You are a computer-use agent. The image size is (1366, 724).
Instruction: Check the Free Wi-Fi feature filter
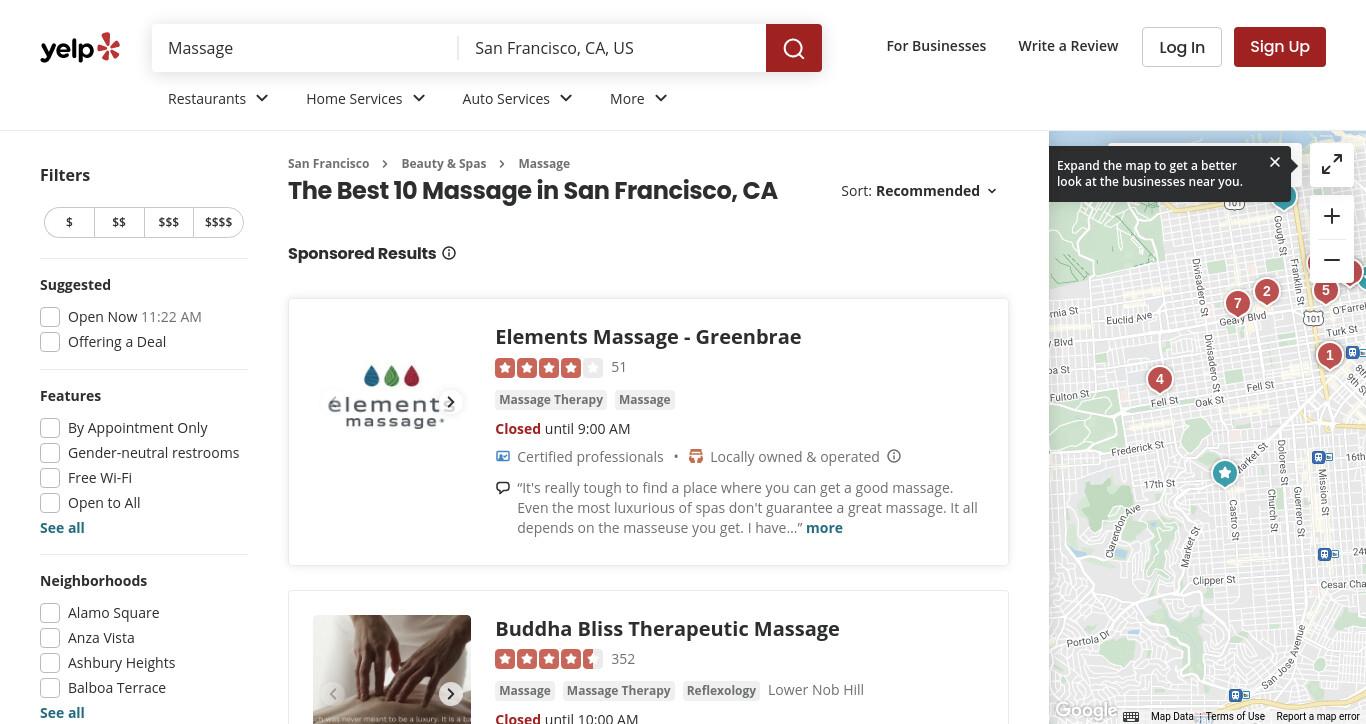click(x=50, y=478)
